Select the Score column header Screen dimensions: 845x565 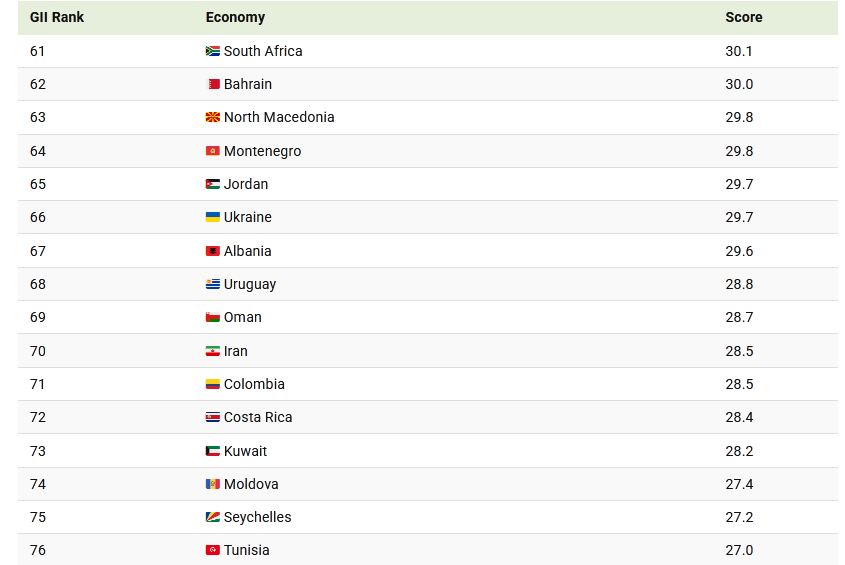(x=743, y=17)
